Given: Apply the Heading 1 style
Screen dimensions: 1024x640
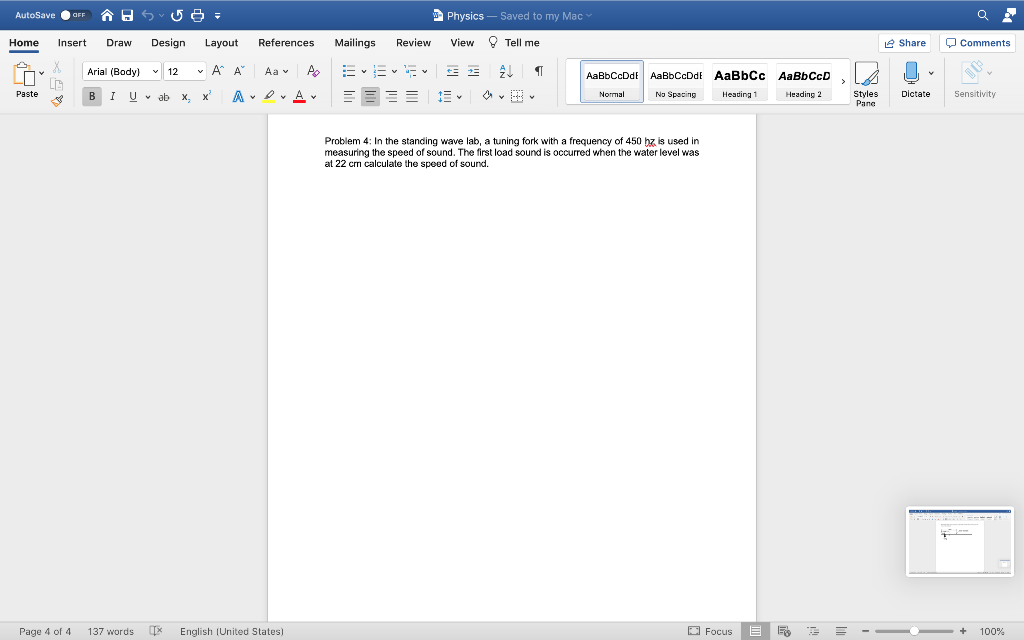Looking at the screenshot, I should 739,82.
